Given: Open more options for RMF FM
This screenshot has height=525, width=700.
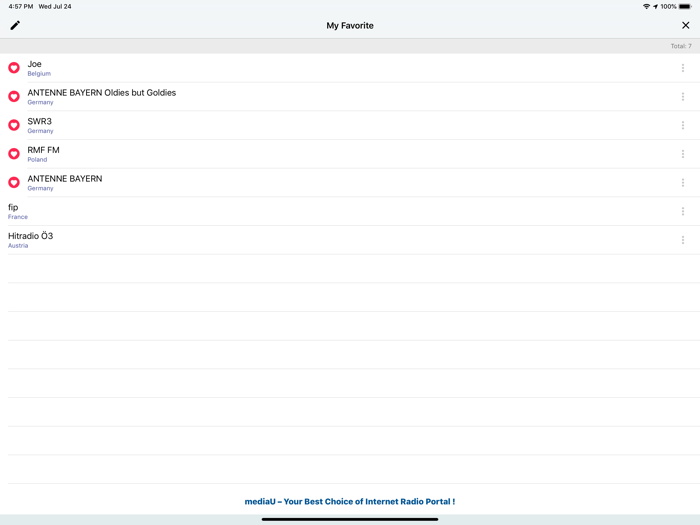Looking at the screenshot, I should 683,154.
